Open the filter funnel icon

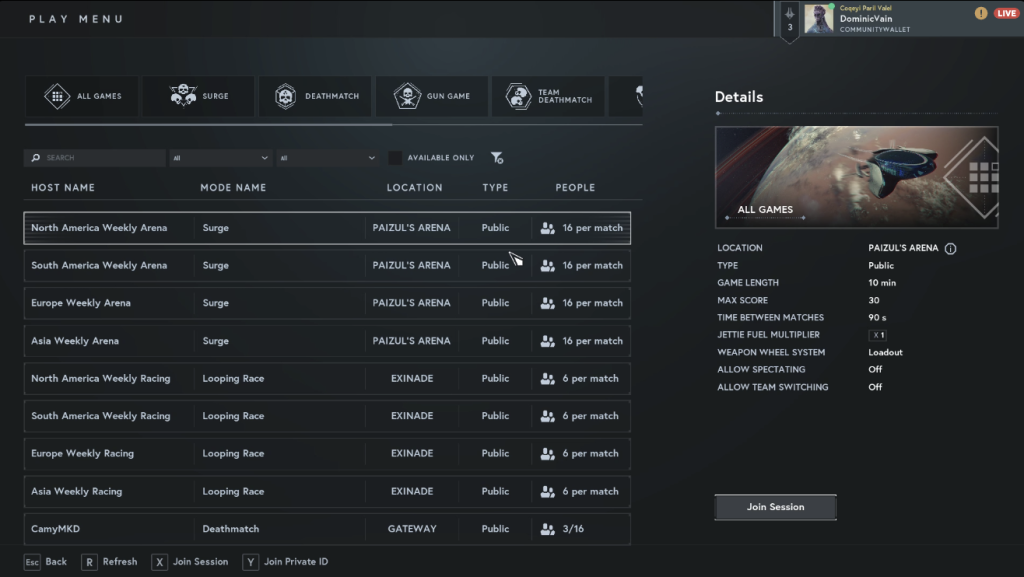coord(497,157)
